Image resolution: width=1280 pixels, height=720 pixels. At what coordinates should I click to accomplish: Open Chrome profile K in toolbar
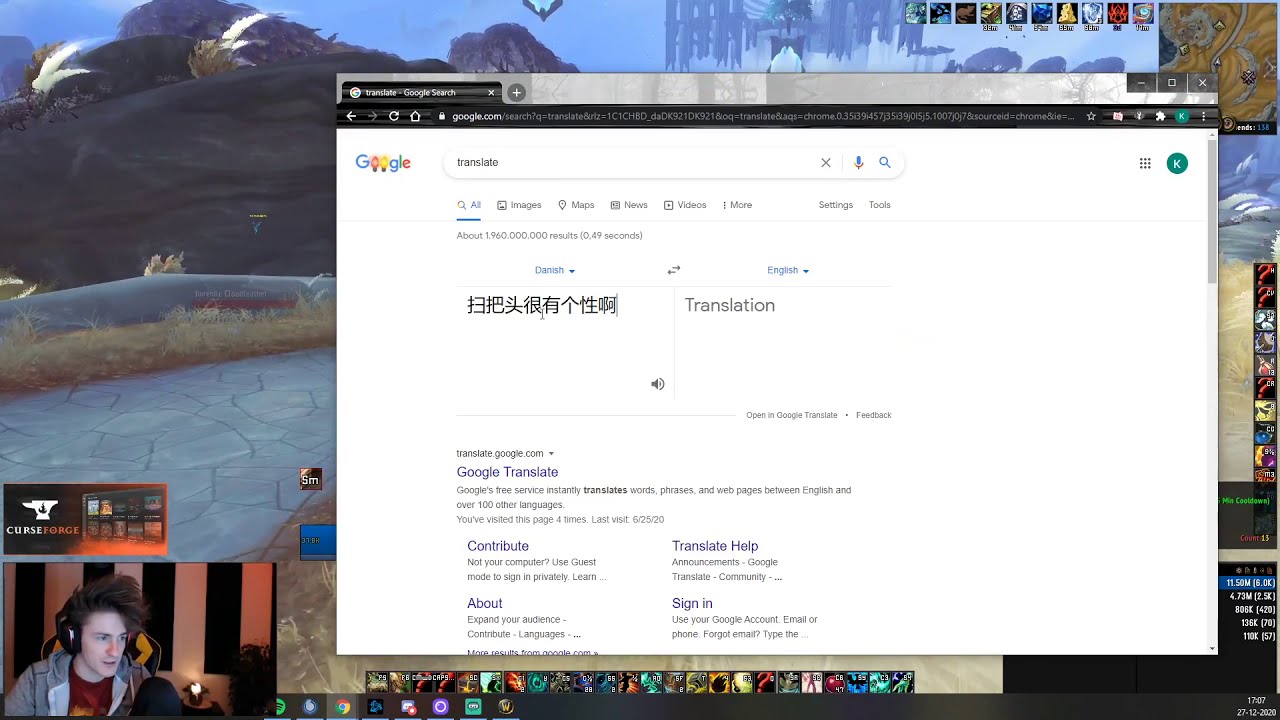1181,116
